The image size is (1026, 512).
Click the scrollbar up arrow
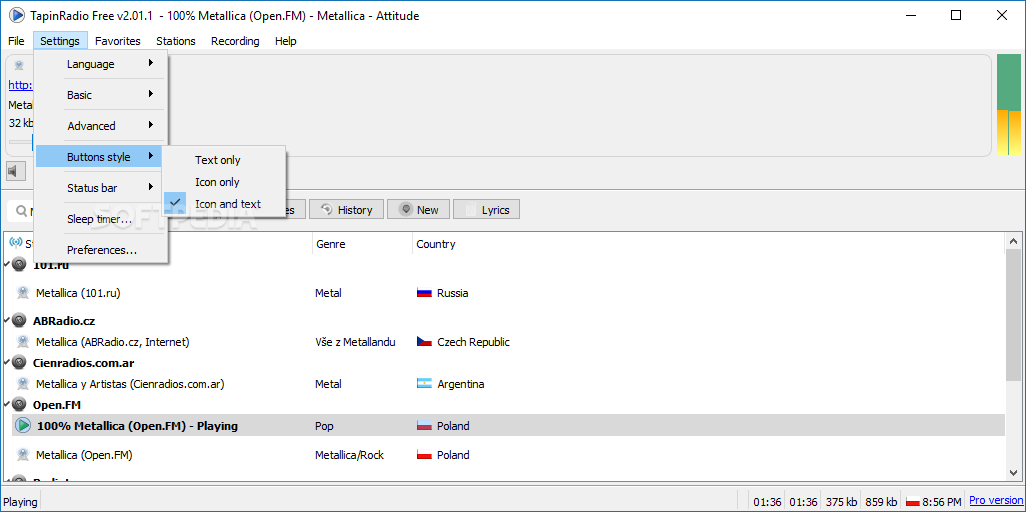point(1013,242)
